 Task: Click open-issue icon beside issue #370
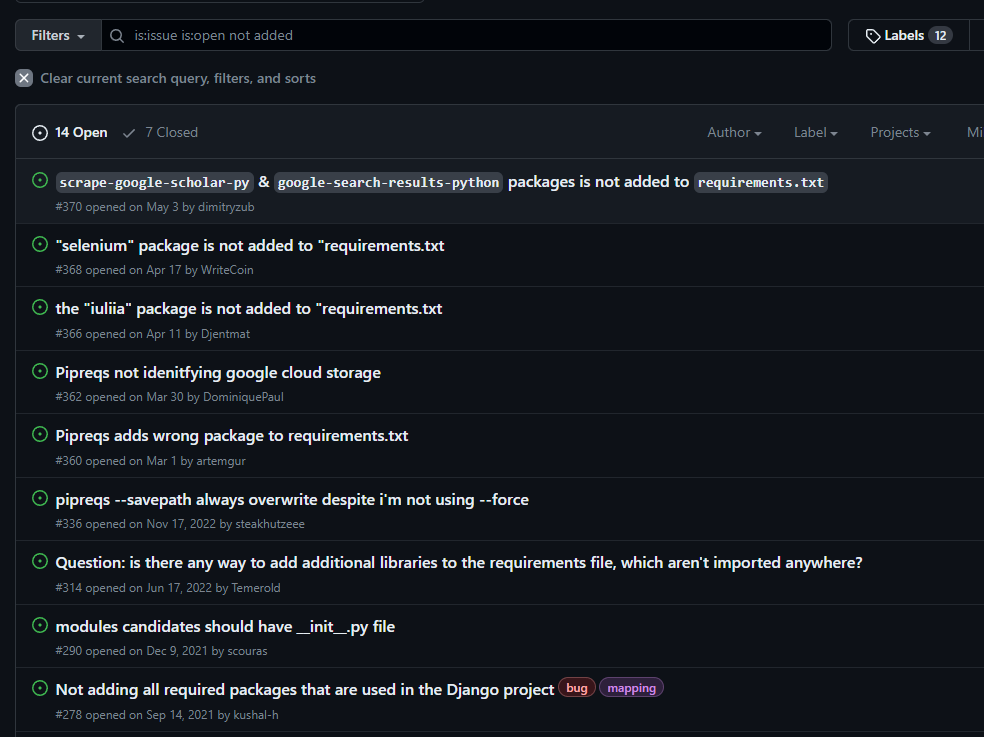pos(40,181)
